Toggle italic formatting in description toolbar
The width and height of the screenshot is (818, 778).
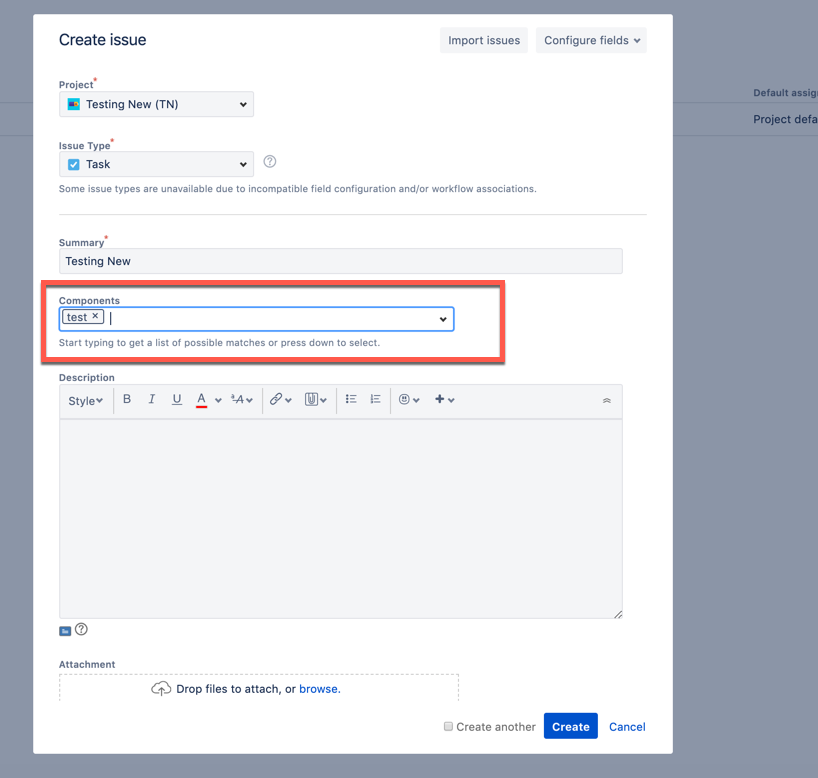click(x=151, y=399)
